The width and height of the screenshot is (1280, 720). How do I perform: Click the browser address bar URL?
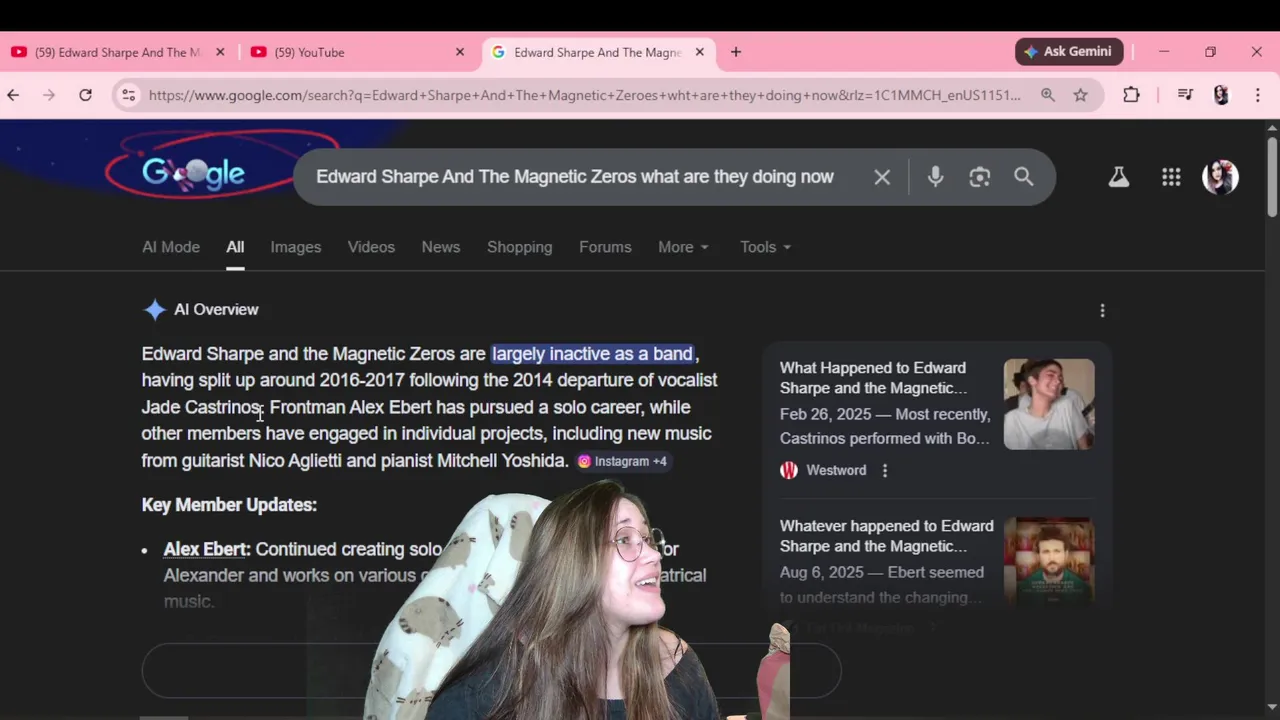(x=585, y=95)
